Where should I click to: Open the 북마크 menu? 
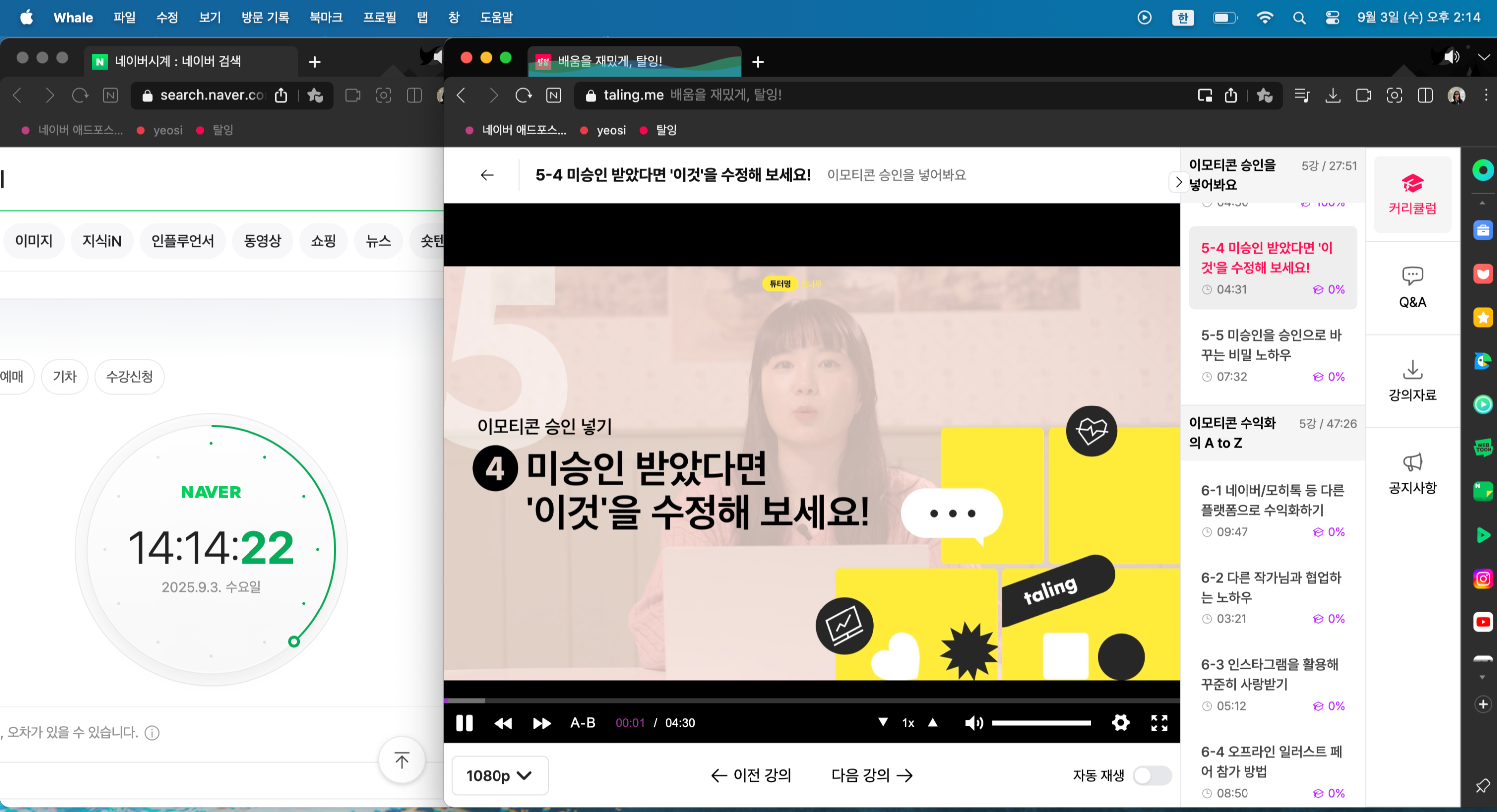326,17
